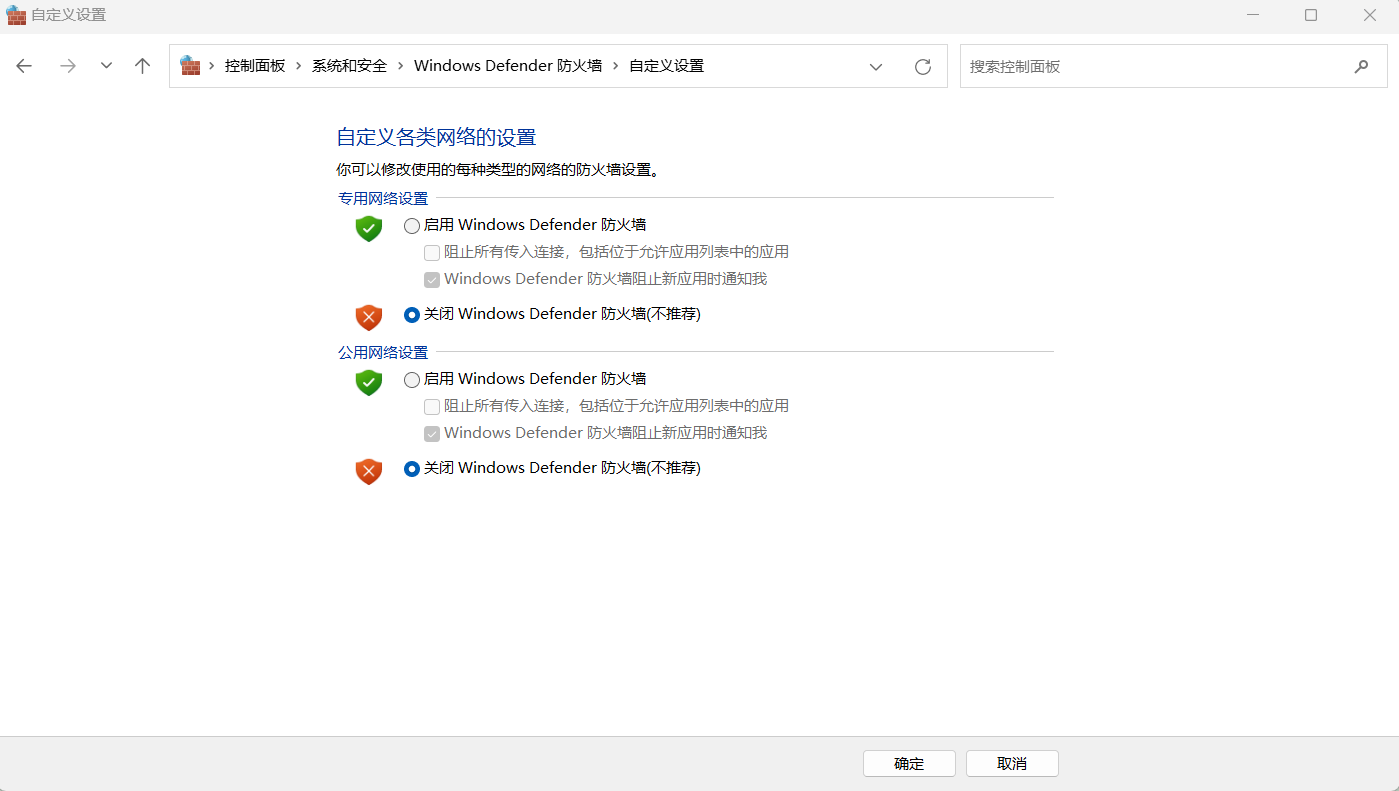Cancel changes with 取消 button
The image size is (1399, 791).
tap(1012, 763)
